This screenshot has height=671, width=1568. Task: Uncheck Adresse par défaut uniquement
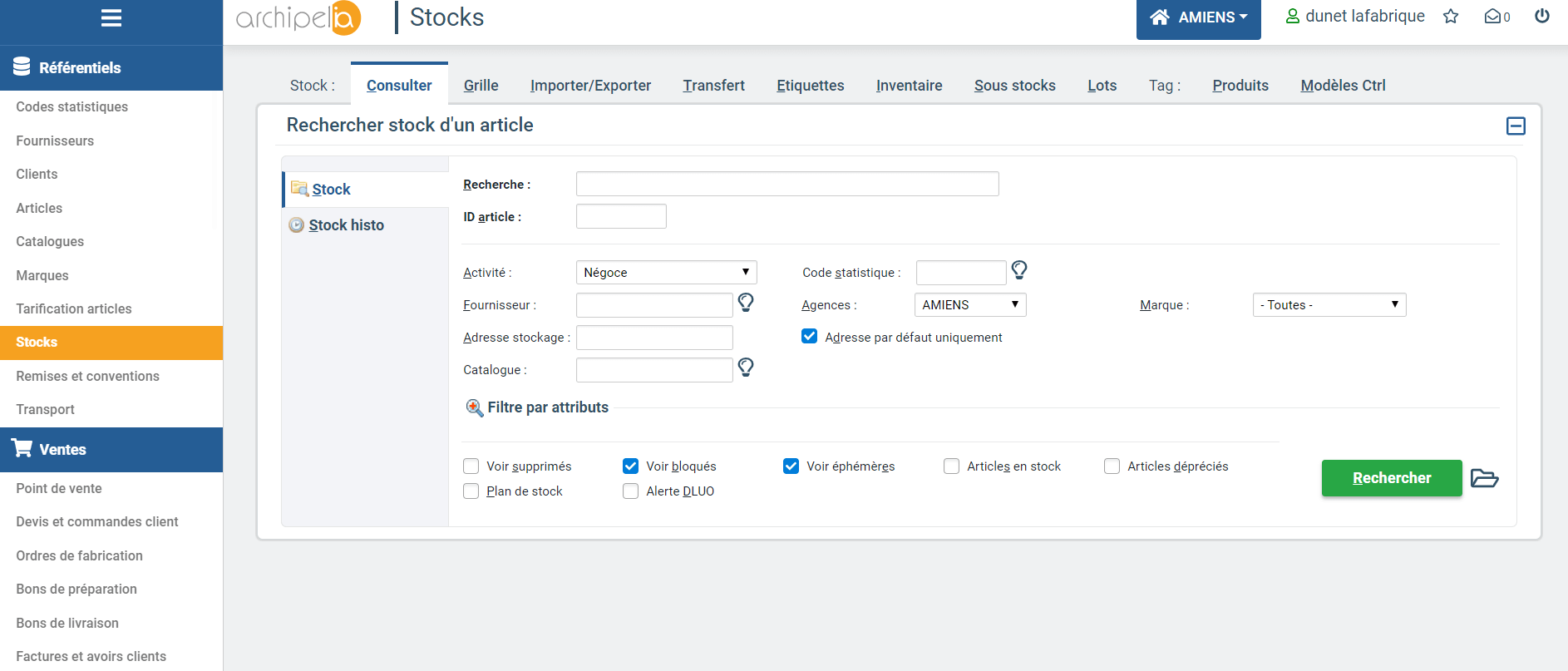(809, 337)
